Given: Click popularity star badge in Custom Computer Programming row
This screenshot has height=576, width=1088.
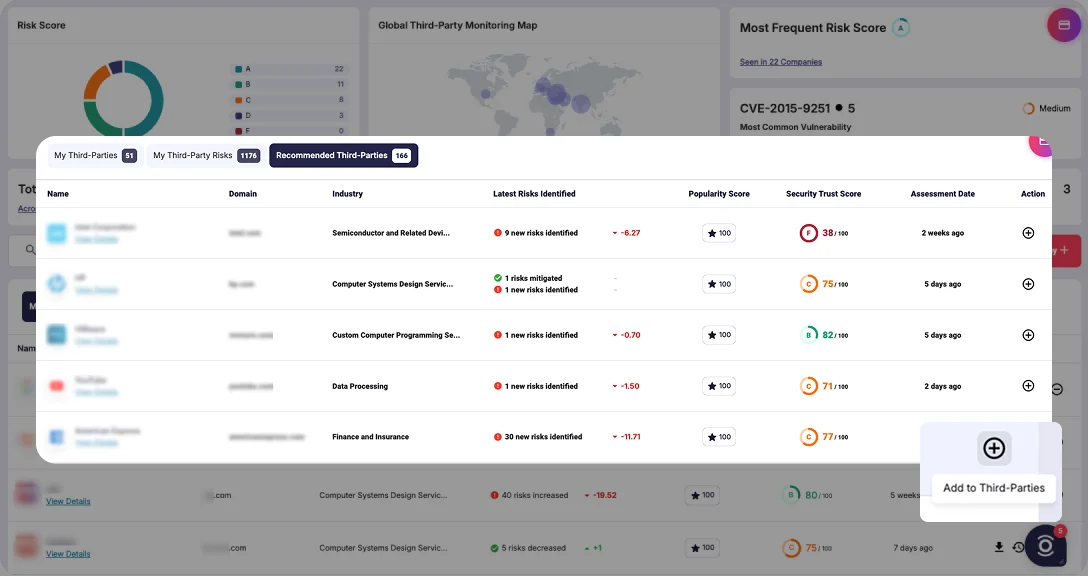Looking at the screenshot, I should pos(719,335).
